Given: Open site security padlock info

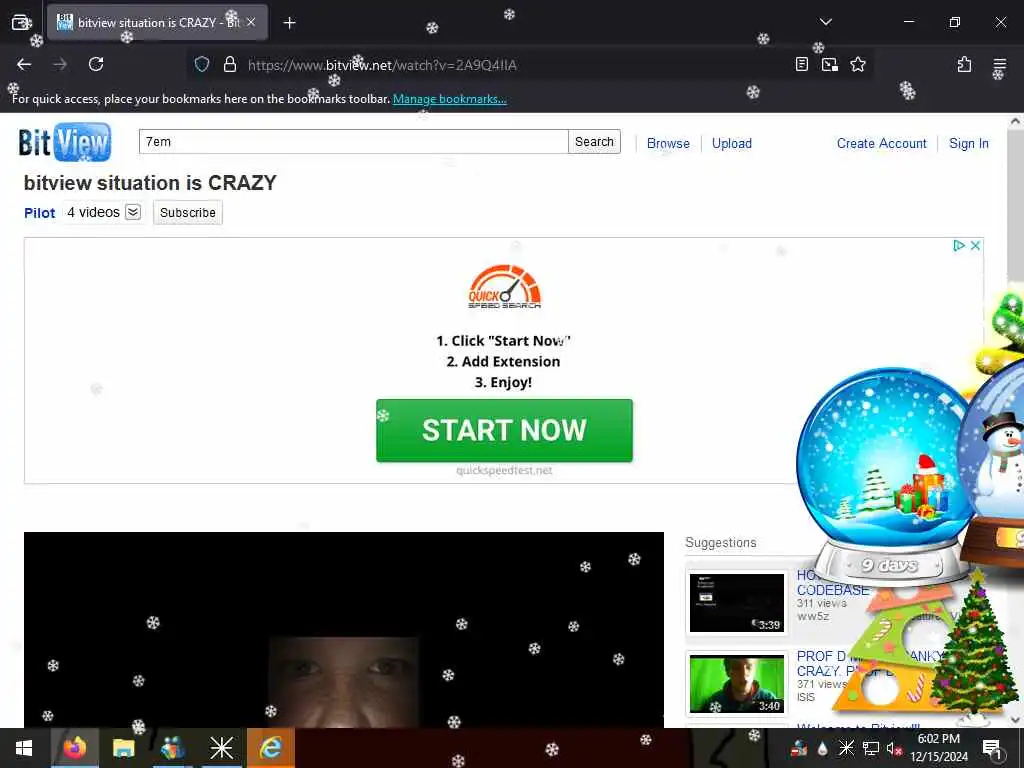Looking at the screenshot, I should tap(229, 64).
